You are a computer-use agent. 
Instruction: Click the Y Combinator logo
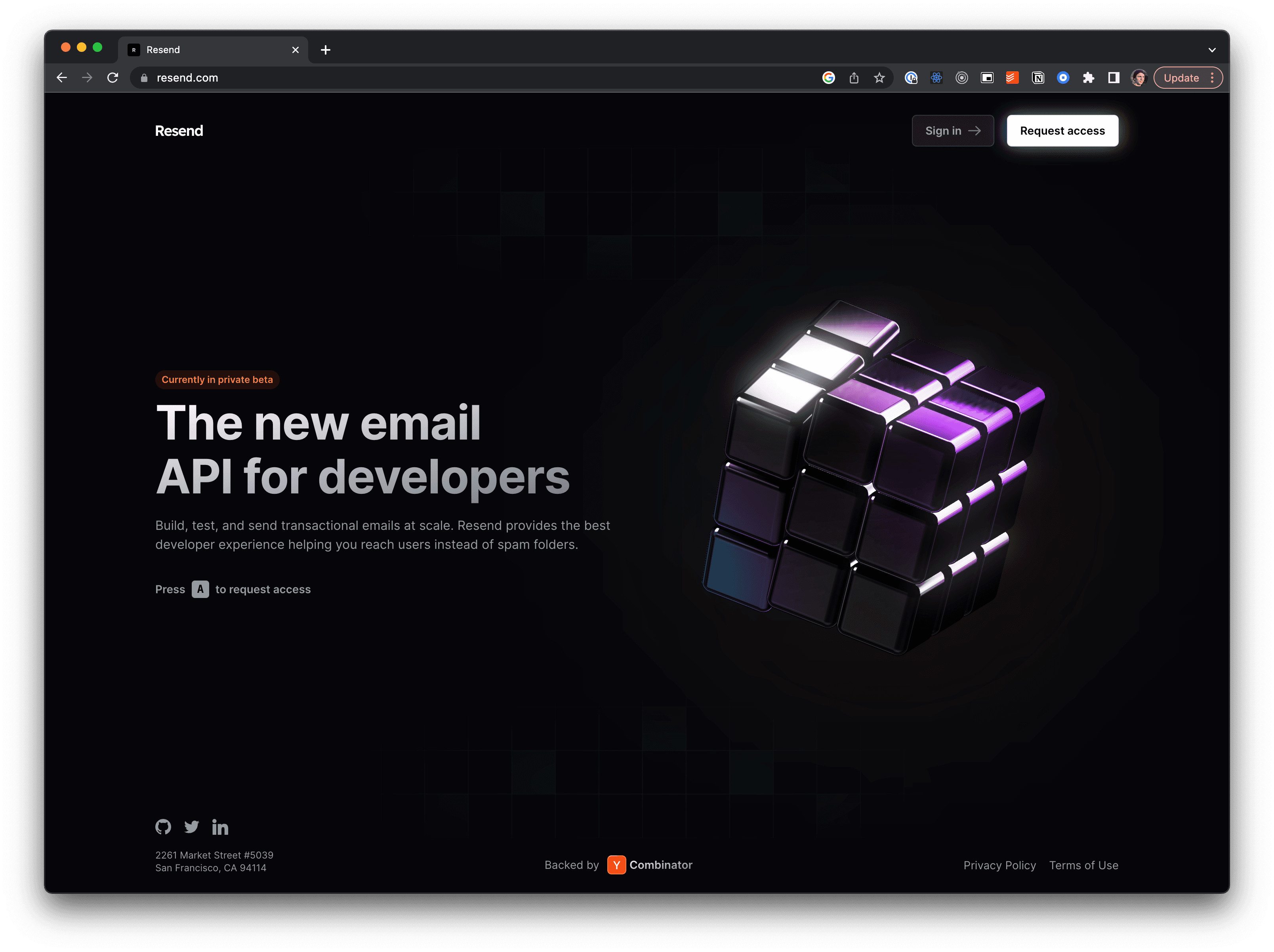click(x=616, y=864)
